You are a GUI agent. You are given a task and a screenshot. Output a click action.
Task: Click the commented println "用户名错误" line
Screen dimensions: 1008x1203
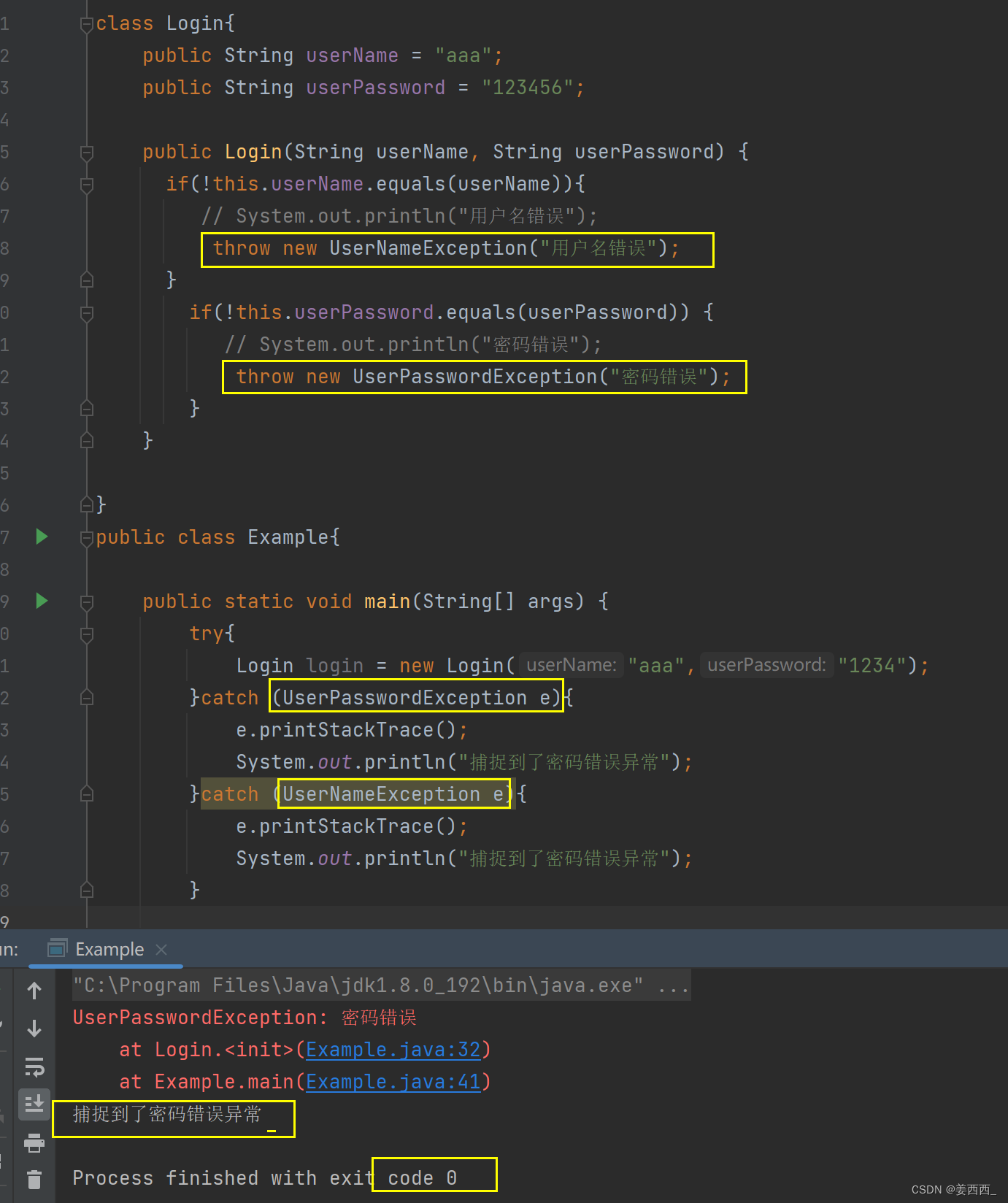(399, 216)
